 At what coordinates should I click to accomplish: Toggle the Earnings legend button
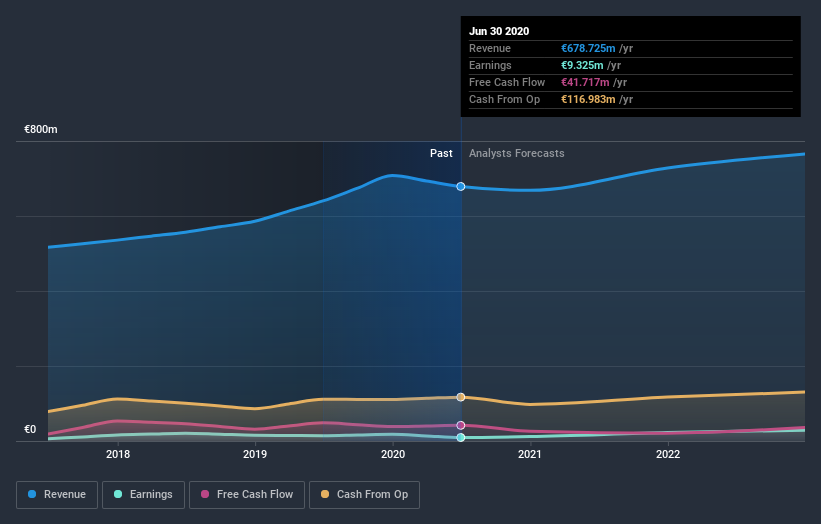[143, 495]
